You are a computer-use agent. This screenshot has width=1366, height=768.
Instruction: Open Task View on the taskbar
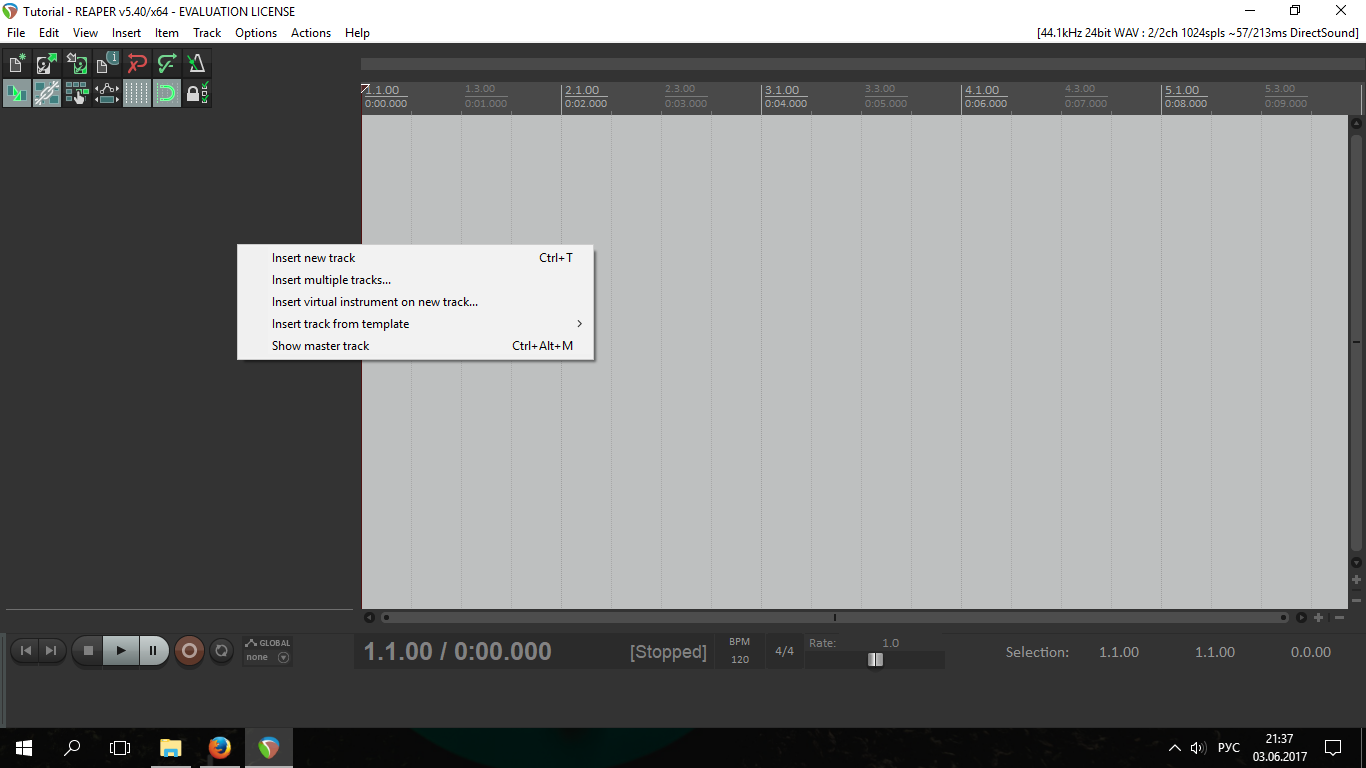pos(120,748)
